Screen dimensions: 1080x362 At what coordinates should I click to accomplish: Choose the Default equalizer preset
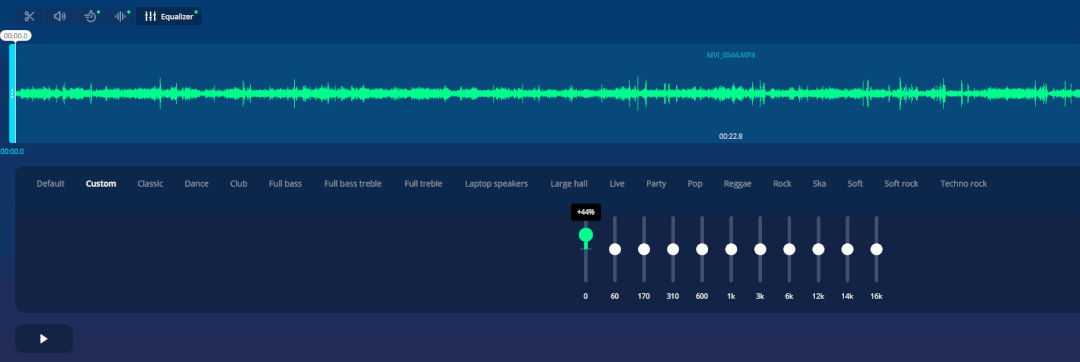tap(50, 184)
